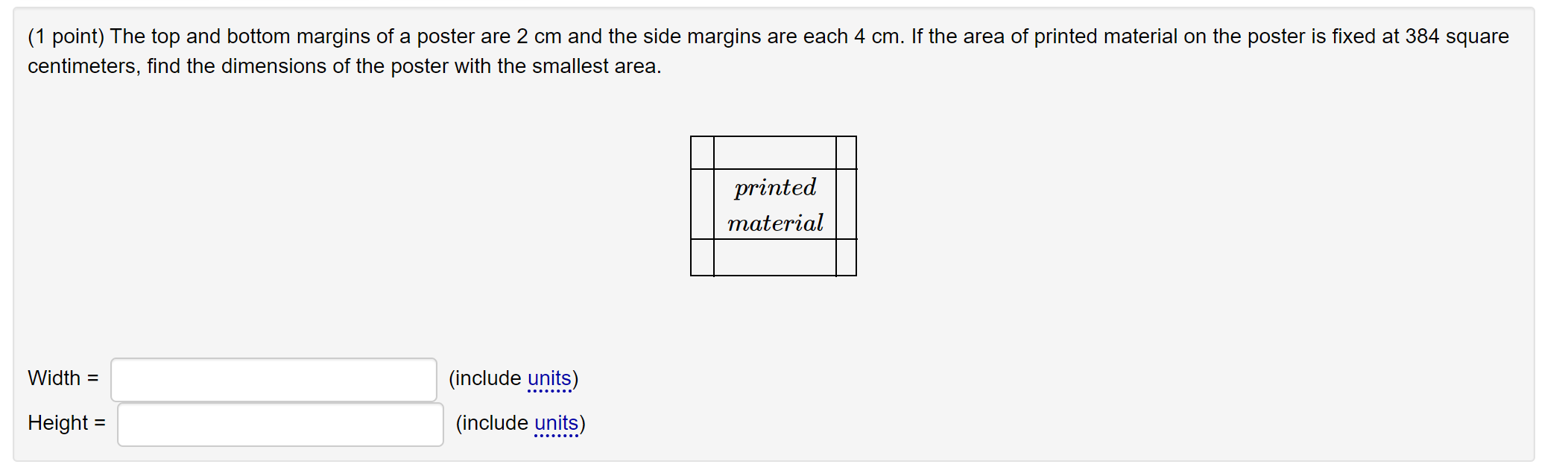Click the '(include units)' text near Width
Image resolution: width=1568 pixels, height=470 pixels.
513,378
